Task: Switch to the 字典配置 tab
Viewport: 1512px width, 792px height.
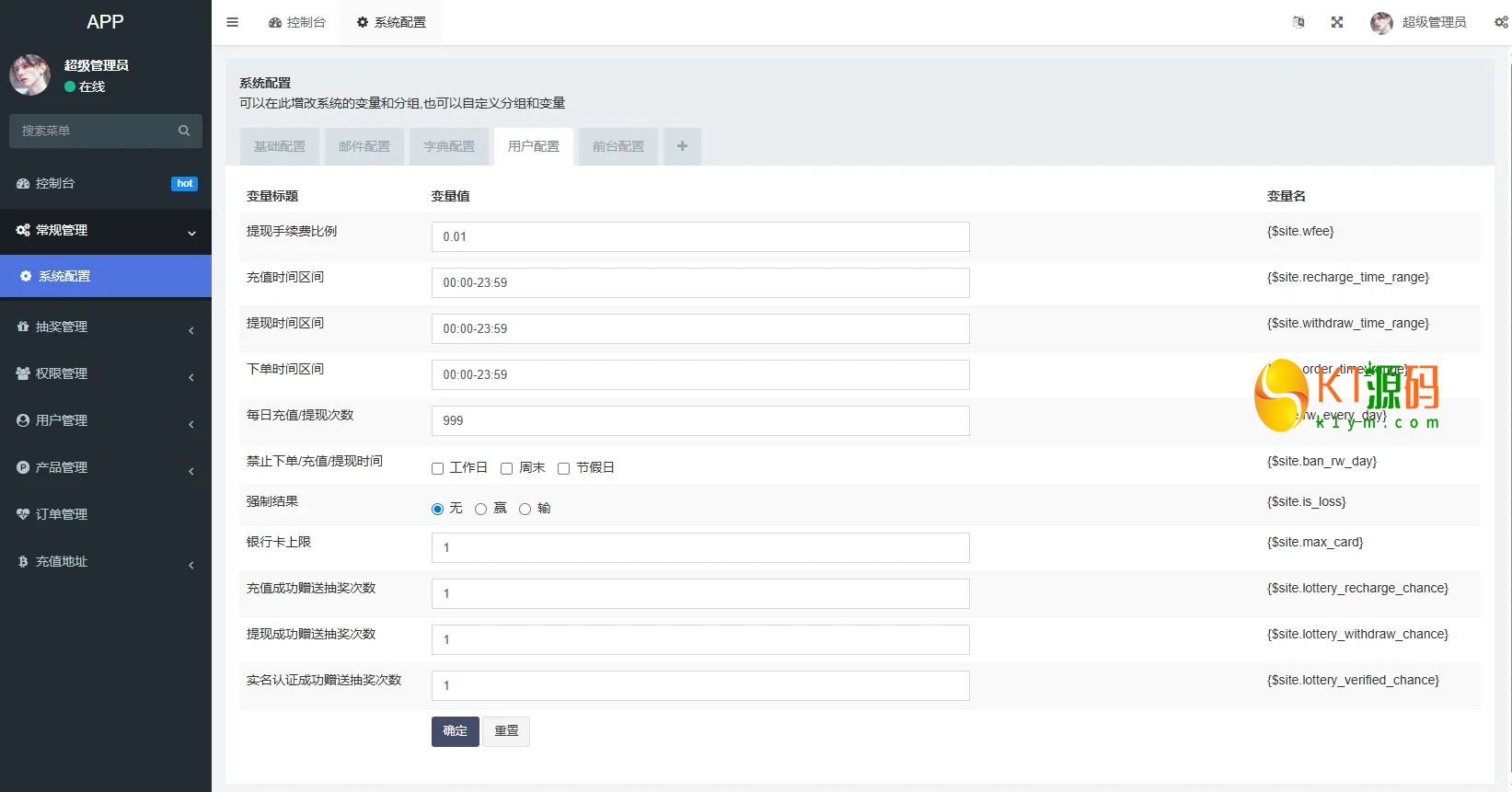Action: [x=449, y=146]
